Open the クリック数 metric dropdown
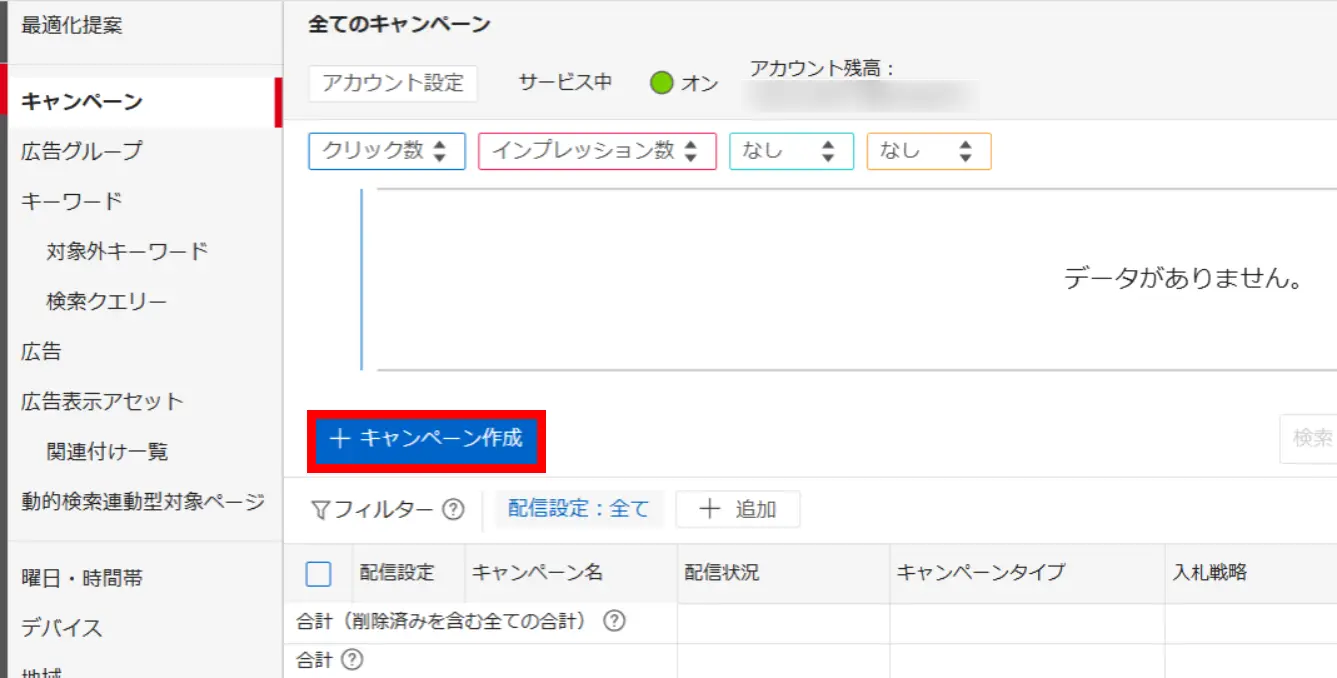The image size is (1337, 678). click(386, 151)
